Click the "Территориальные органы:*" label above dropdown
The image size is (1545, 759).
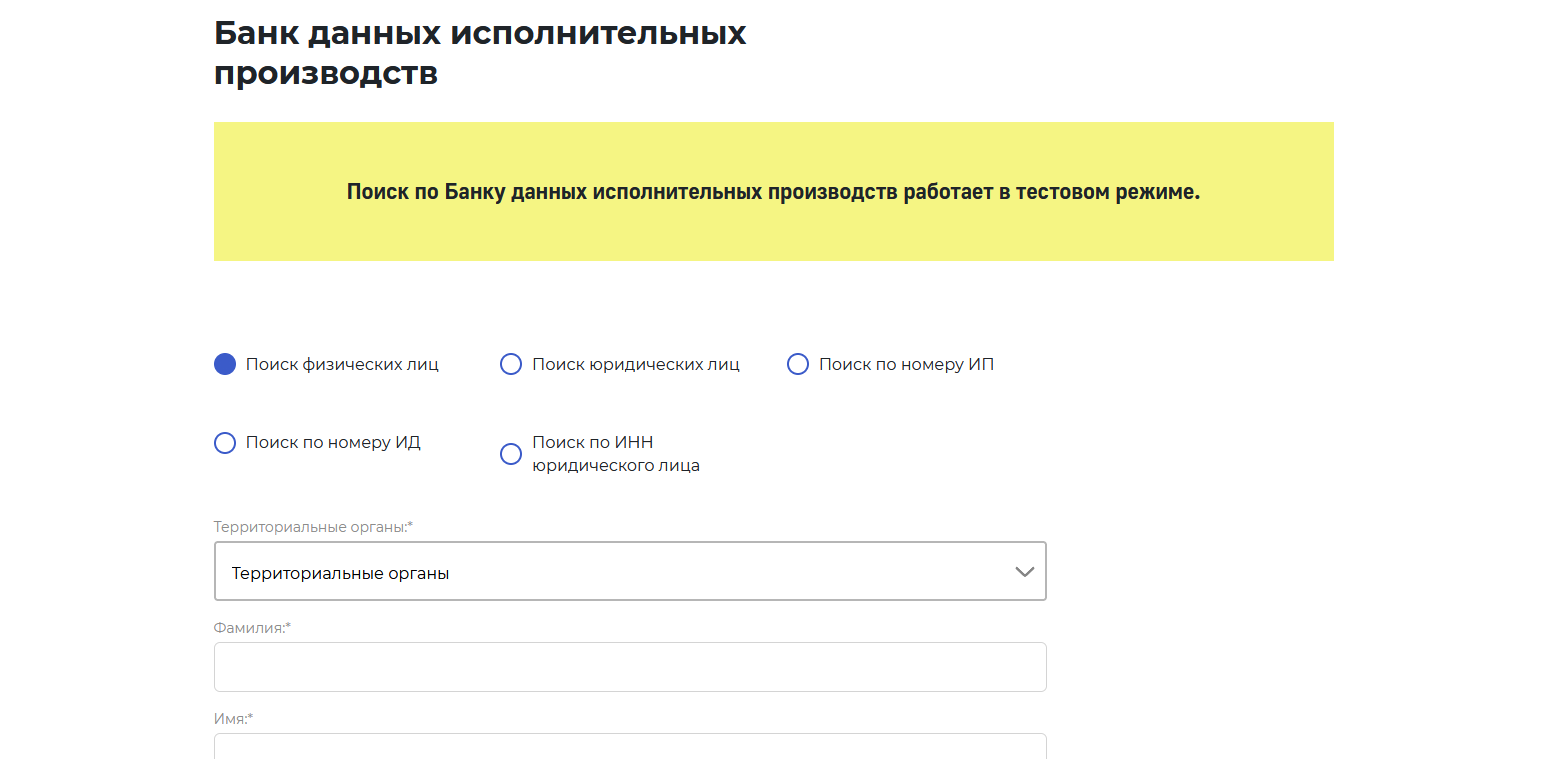pyautogui.click(x=313, y=526)
